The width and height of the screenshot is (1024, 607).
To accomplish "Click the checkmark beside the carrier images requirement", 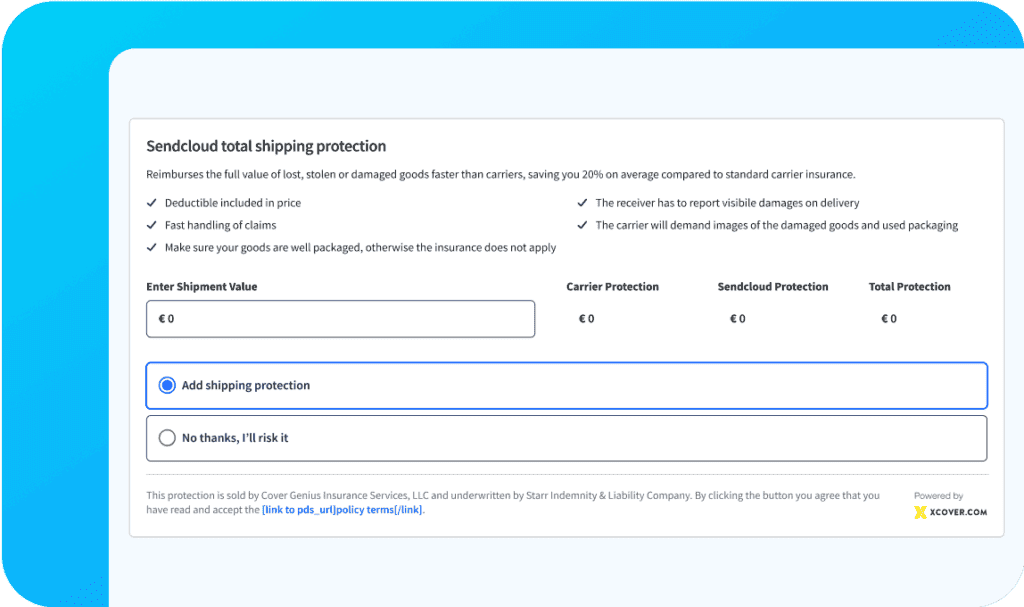I will pos(582,225).
